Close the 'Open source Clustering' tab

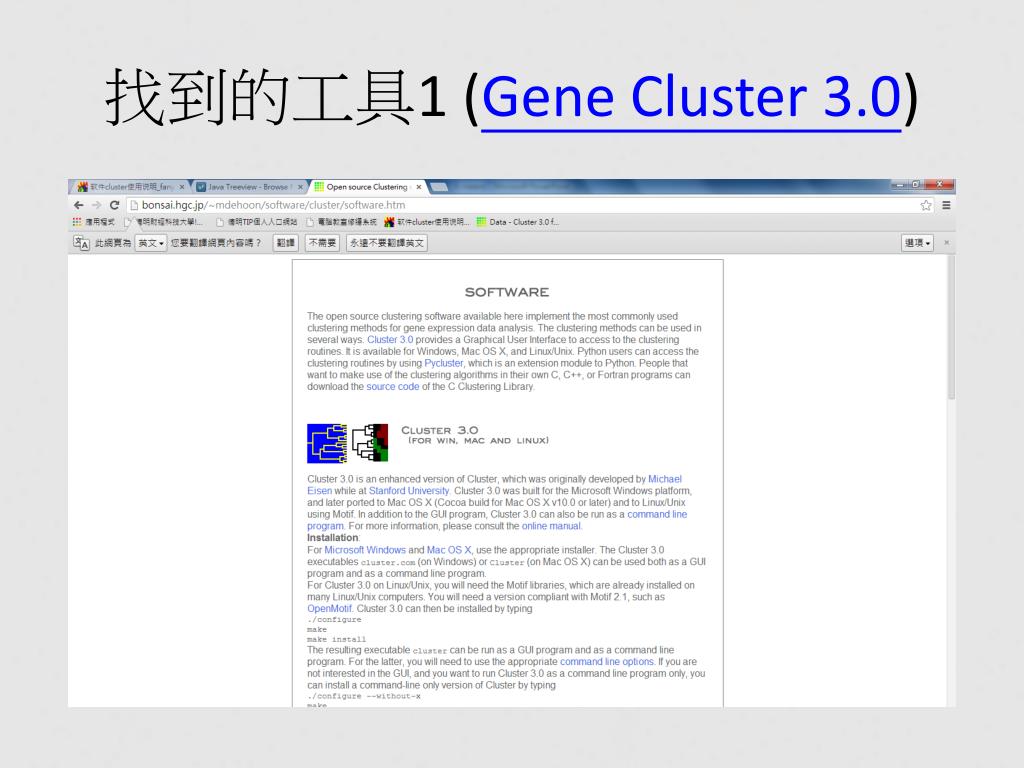click(419, 187)
